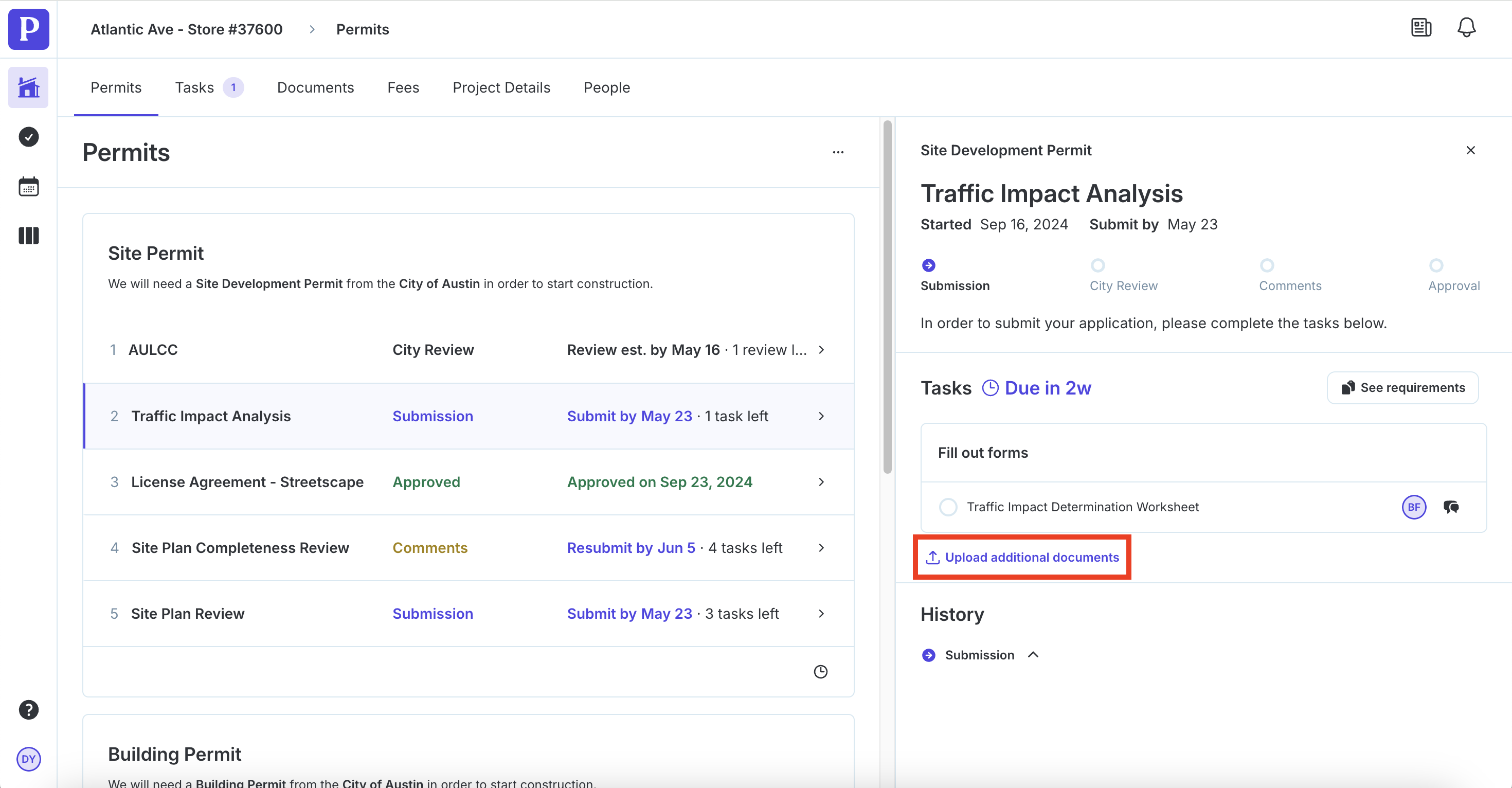Image resolution: width=1512 pixels, height=788 pixels.
Task: Select the Approval stage circle
Action: [x=1436, y=265]
